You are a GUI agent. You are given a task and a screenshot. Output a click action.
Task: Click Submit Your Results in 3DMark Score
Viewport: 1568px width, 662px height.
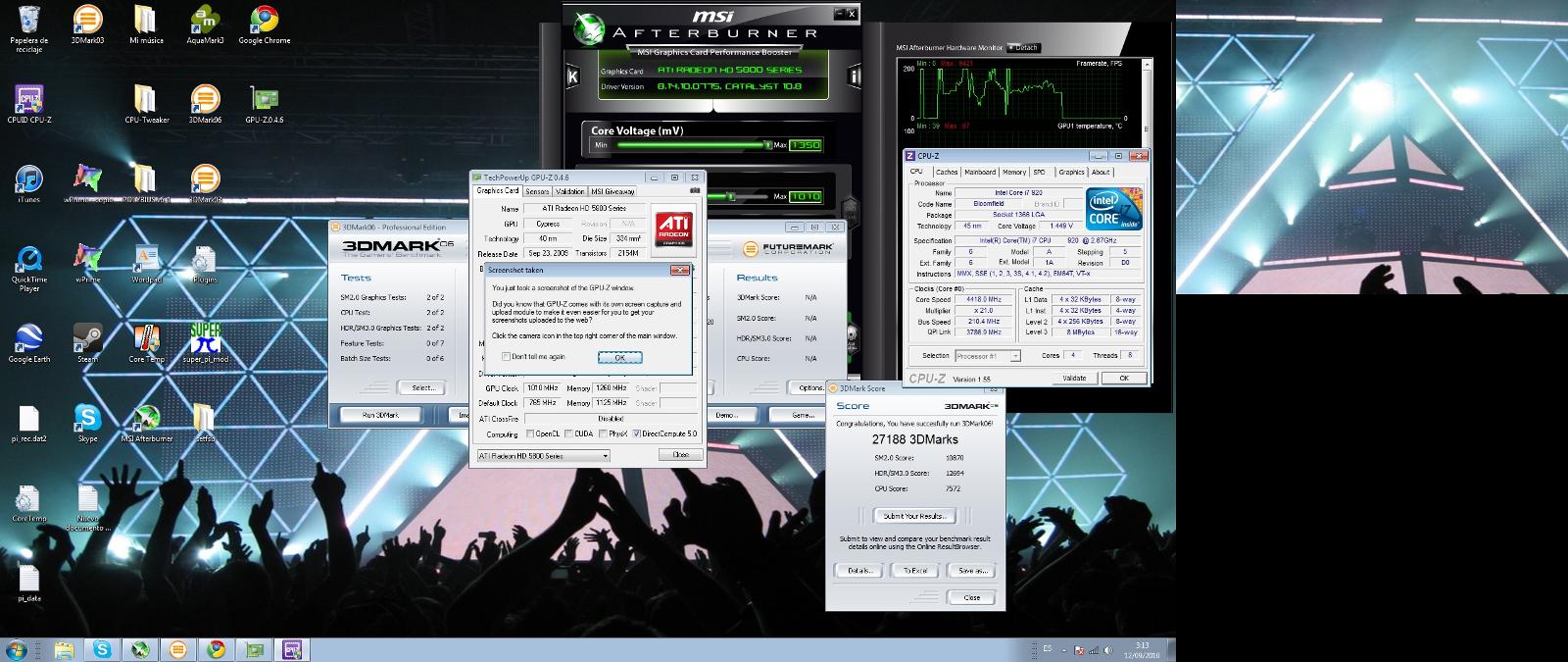click(913, 516)
